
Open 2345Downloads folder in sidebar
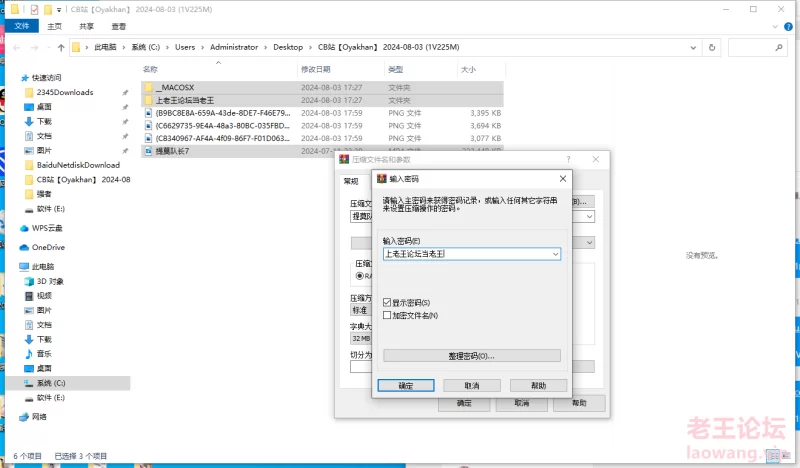[65, 92]
